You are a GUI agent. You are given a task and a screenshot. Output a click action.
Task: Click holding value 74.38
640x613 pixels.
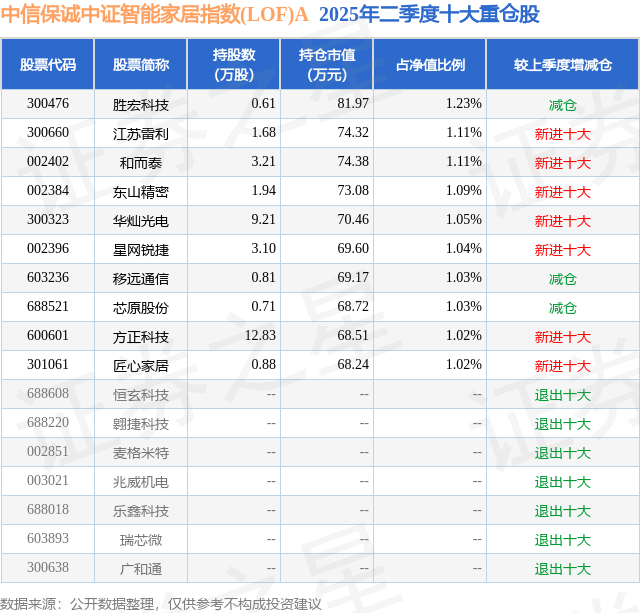(x=353, y=162)
